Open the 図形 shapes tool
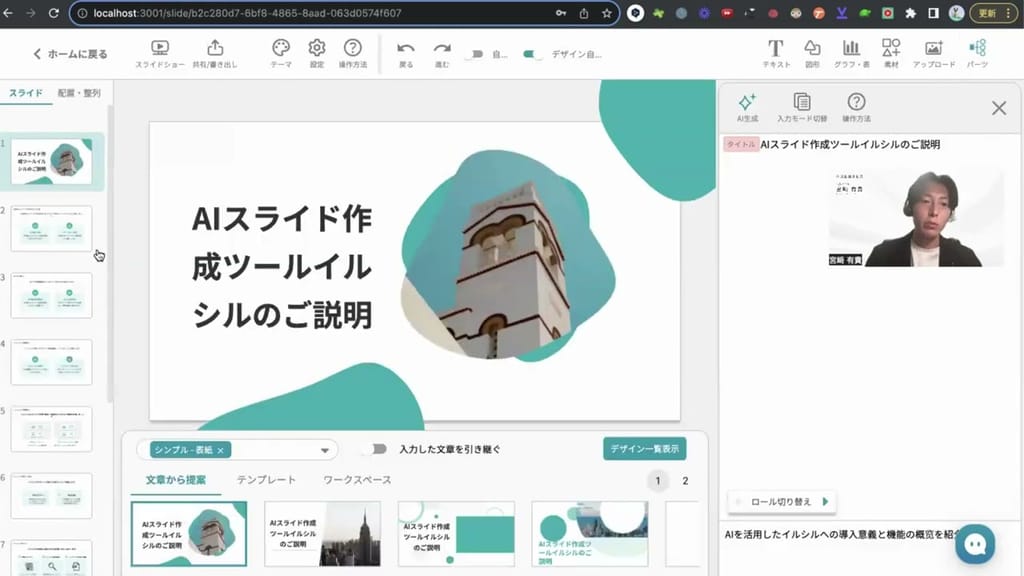 pos(812,54)
